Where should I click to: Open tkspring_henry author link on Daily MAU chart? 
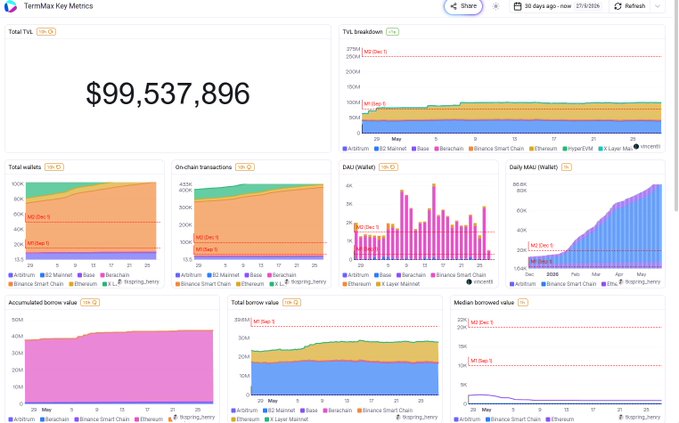640,282
